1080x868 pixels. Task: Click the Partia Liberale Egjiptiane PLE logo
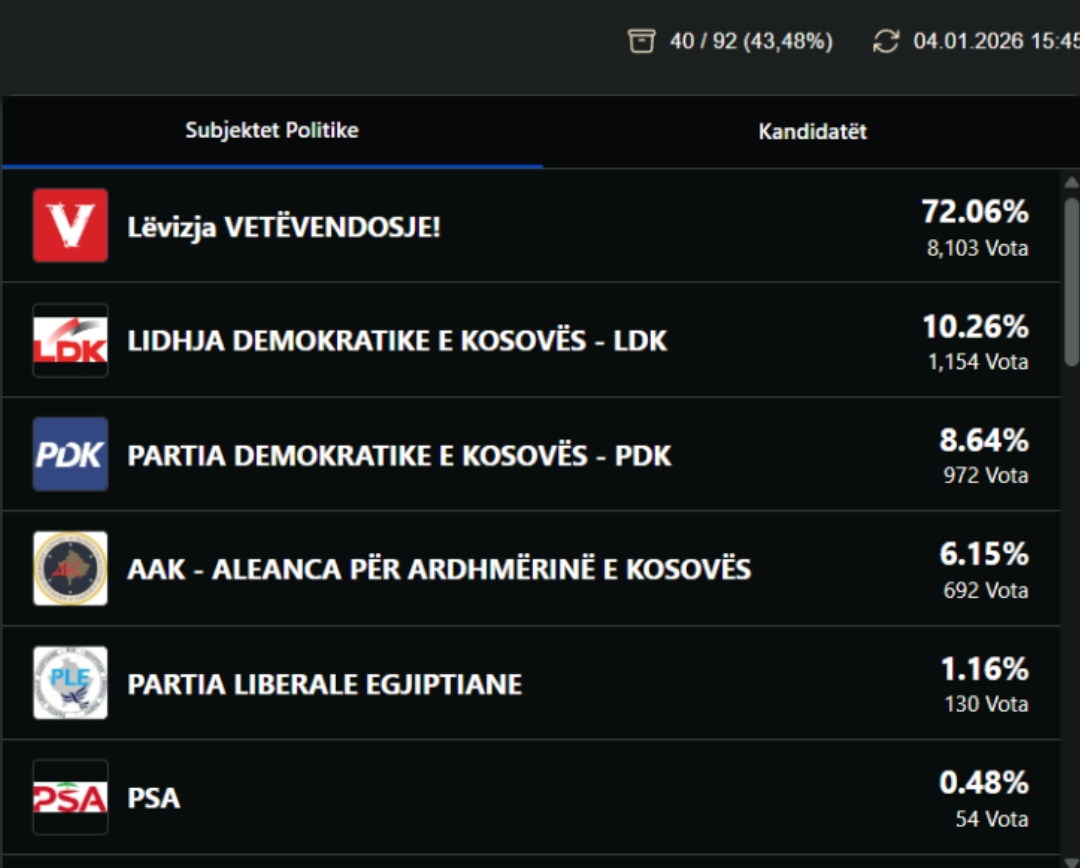70,683
